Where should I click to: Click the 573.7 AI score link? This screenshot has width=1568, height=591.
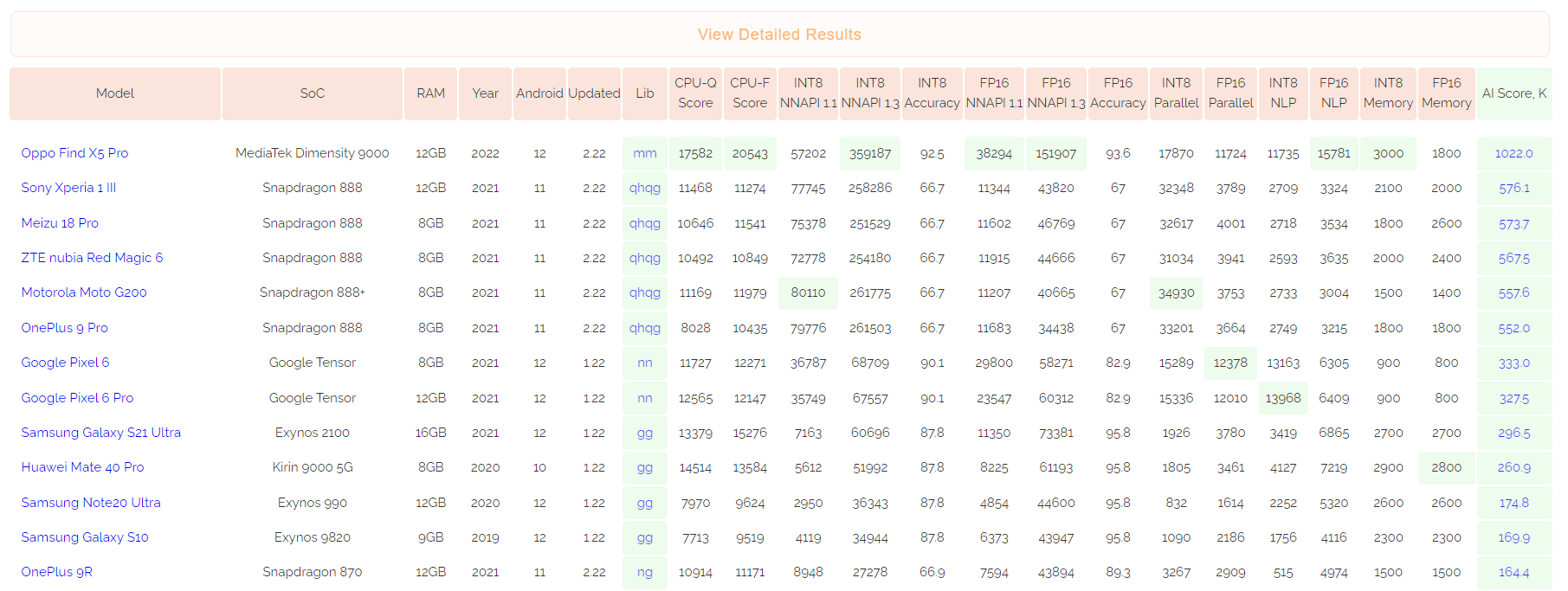tap(1514, 223)
